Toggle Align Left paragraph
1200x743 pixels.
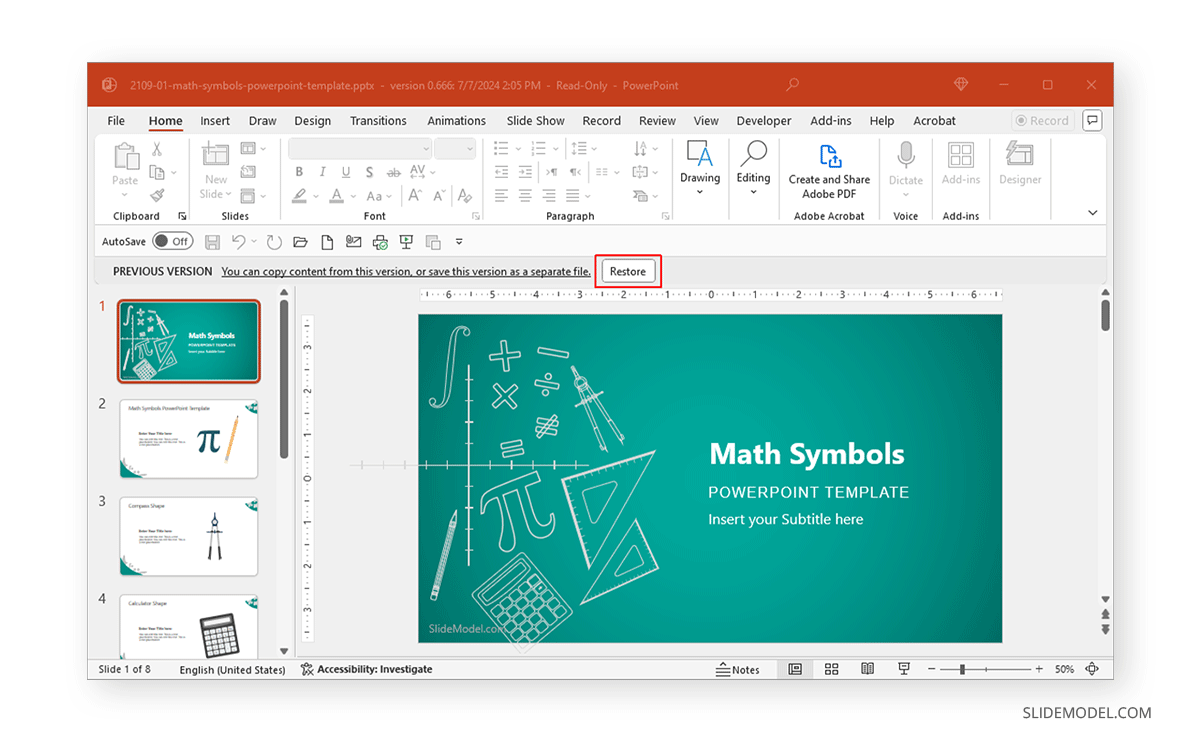[502, 196]
